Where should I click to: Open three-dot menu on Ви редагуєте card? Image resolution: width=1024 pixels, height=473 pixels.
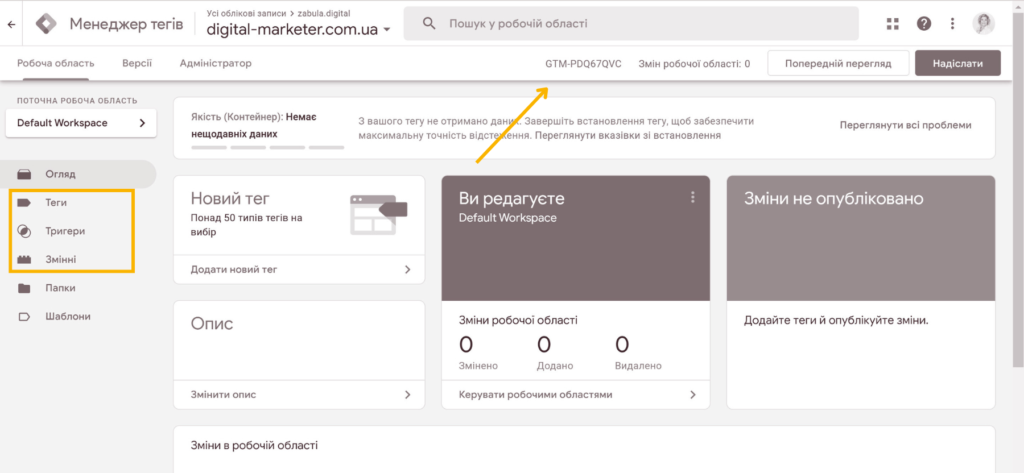(693, 197)
